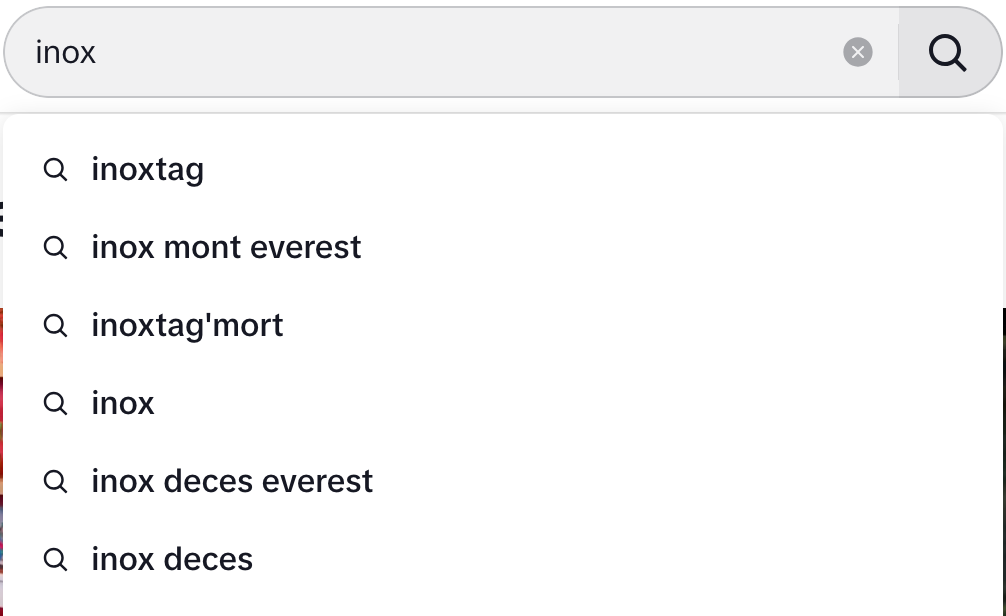Click the magnifier icon beside 'inoxtag'
The width and height of the screenshot is (1006, 616).
[x=55, y=169]
